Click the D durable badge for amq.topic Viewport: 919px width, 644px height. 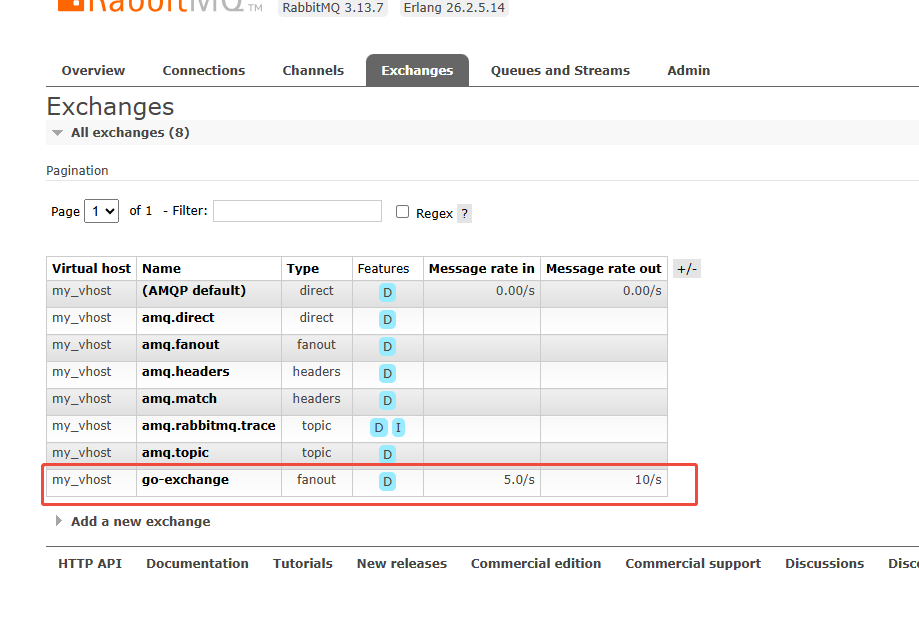pos(387,454)
